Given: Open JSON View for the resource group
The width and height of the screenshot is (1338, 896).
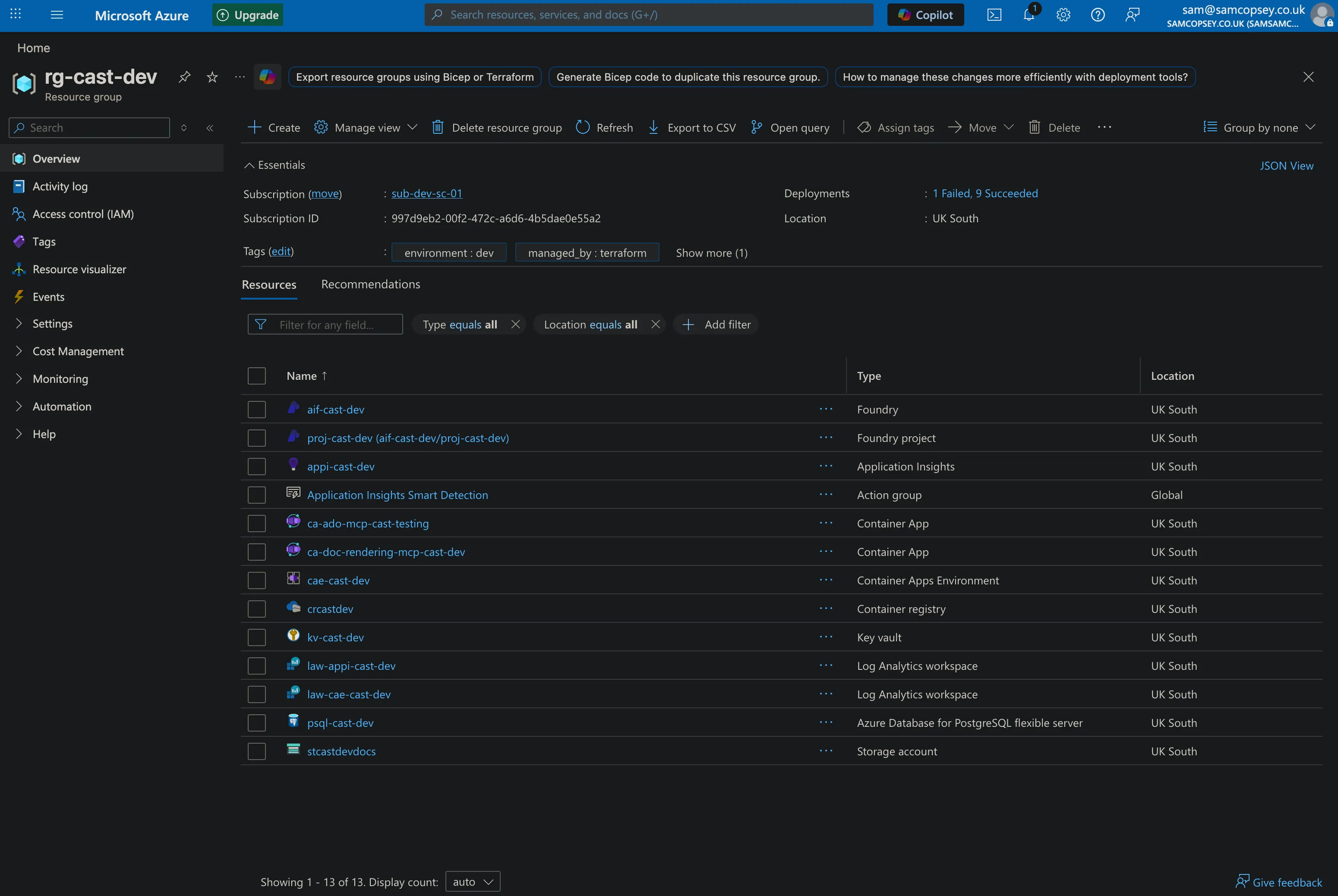Looking at the screenshot, I should 1287,165.
